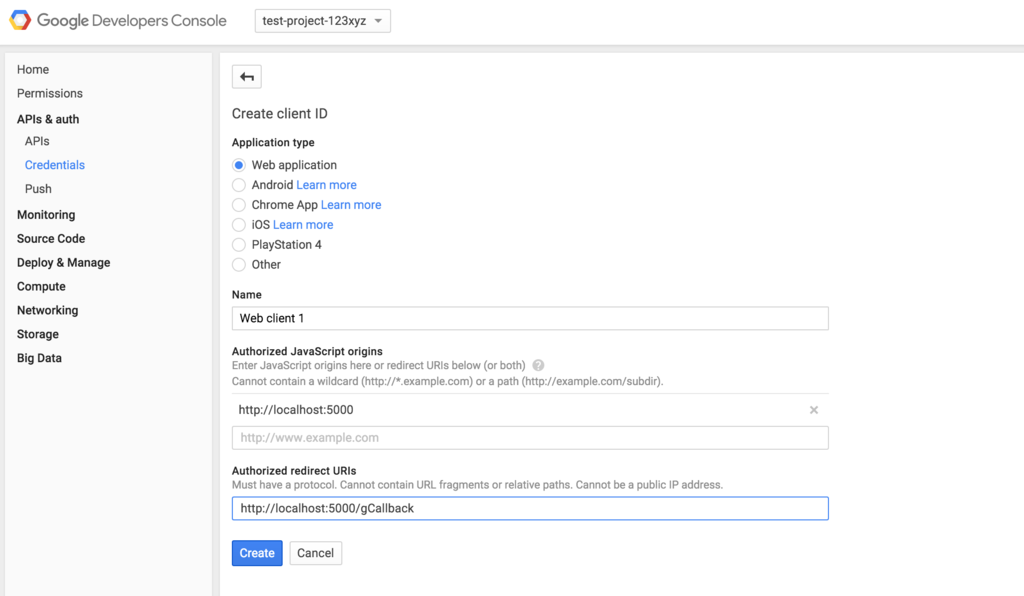Select PlayStation 4 application type

[x=239, y=245]
